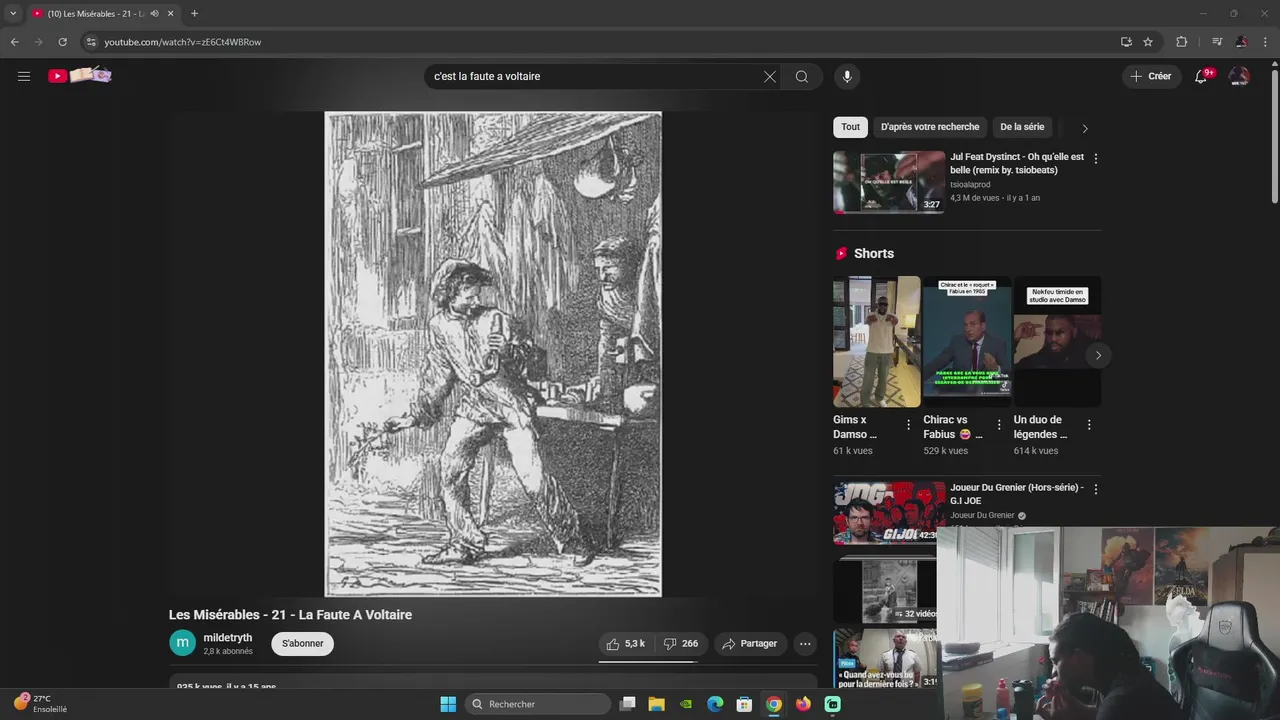Open Chrome media controls icon

click(1217, 42)
